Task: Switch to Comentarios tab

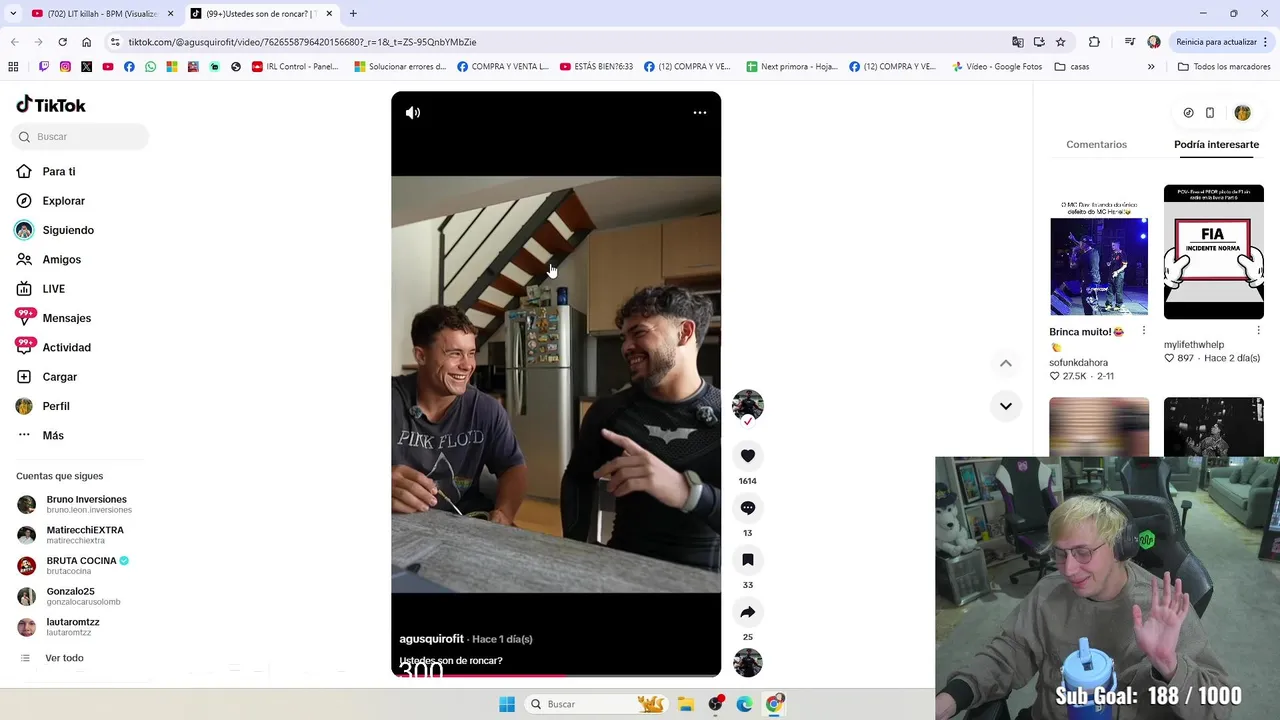Action: coord(1096,145)
